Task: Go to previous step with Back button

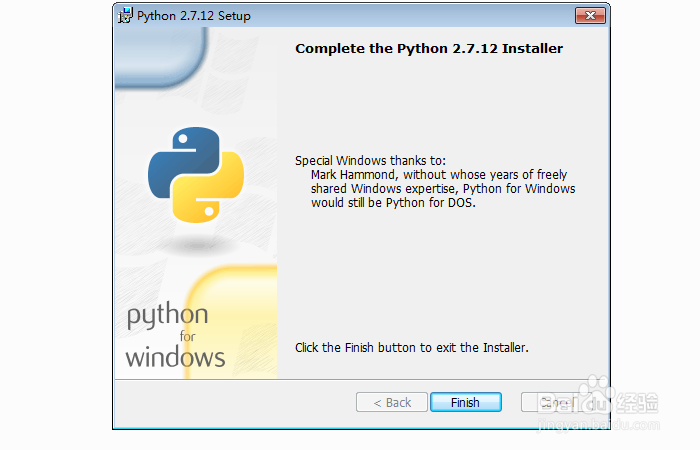Action: (392, 402)
